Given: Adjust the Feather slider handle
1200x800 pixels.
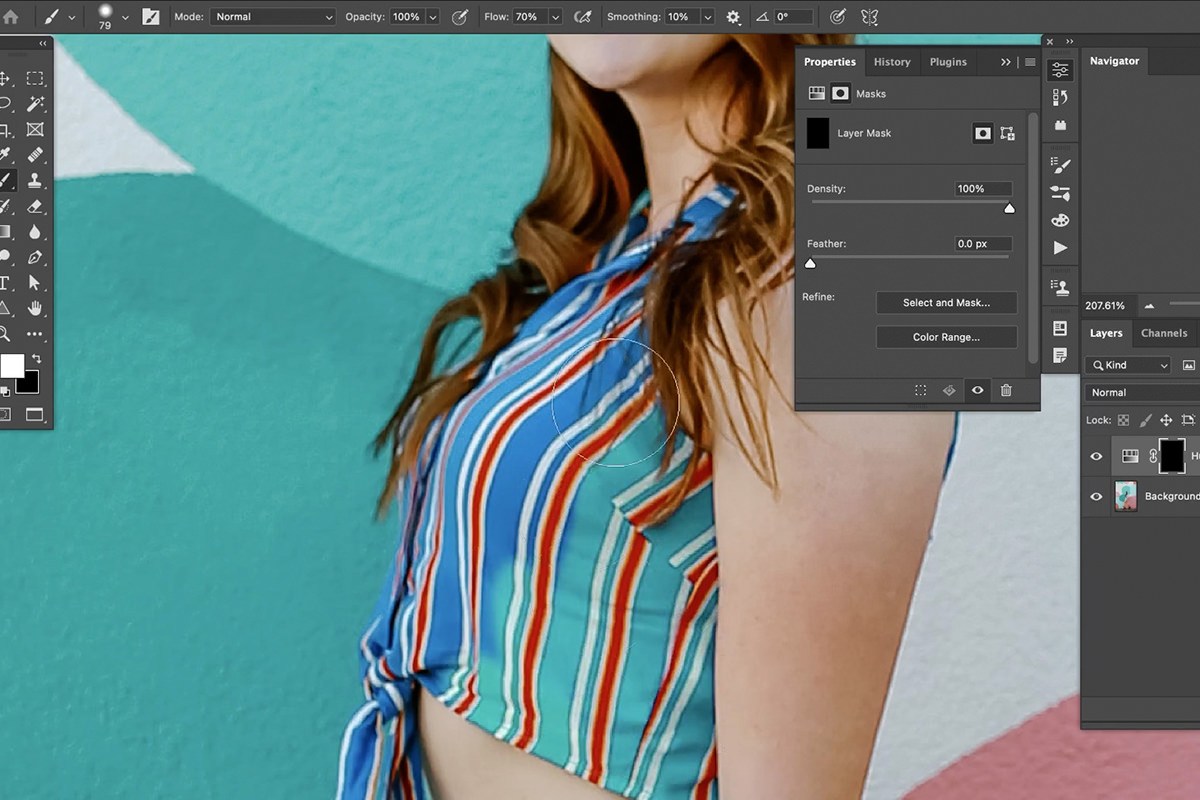Looking at the screenshot, I should (810, 263).
